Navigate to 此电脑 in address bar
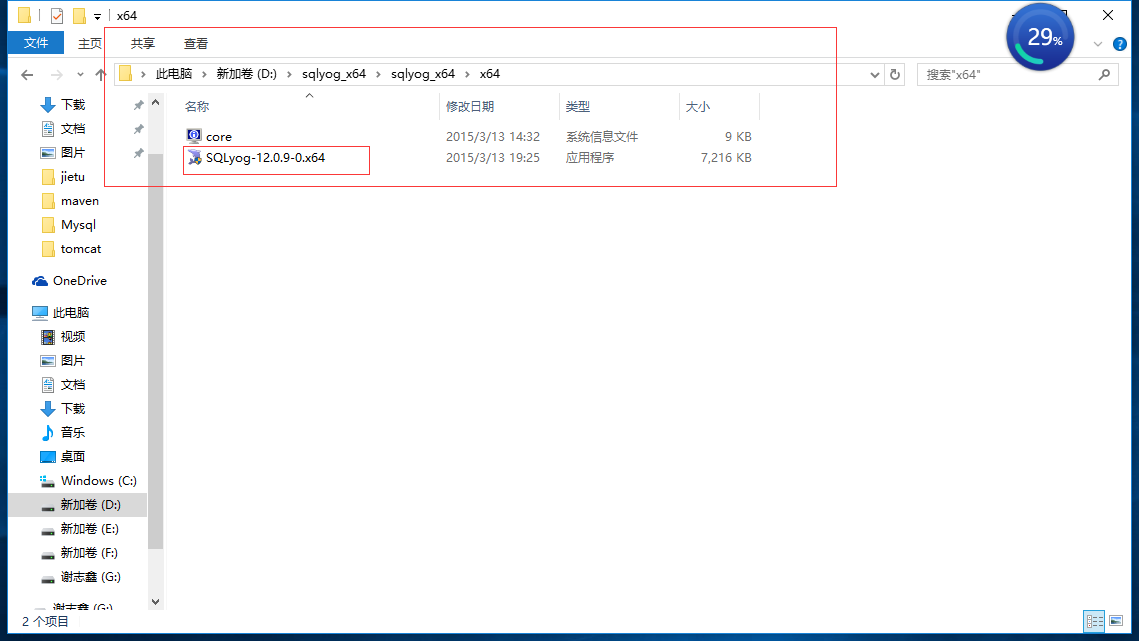Screen dimensions: 1139x641 click(174, 74)
